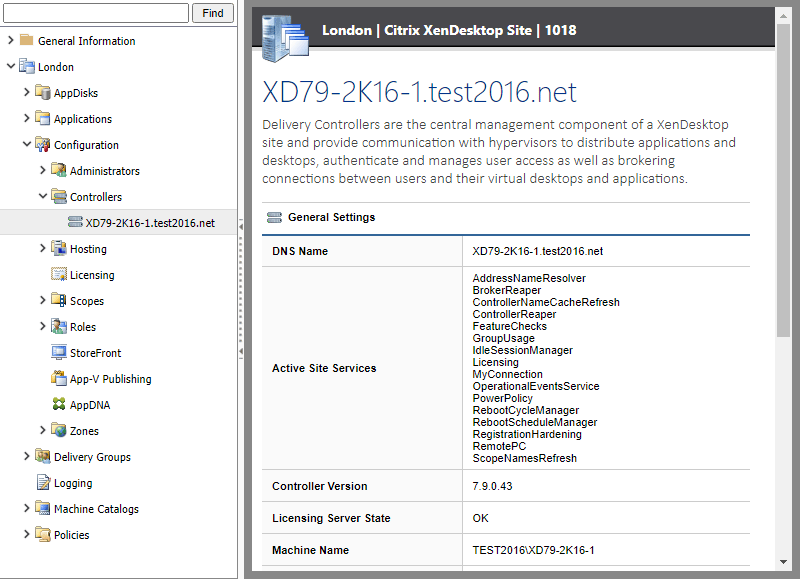This screenshot has height=579, width=800.
Task: Click the upper splitter collapse arrow
Action: coord(241,226)
